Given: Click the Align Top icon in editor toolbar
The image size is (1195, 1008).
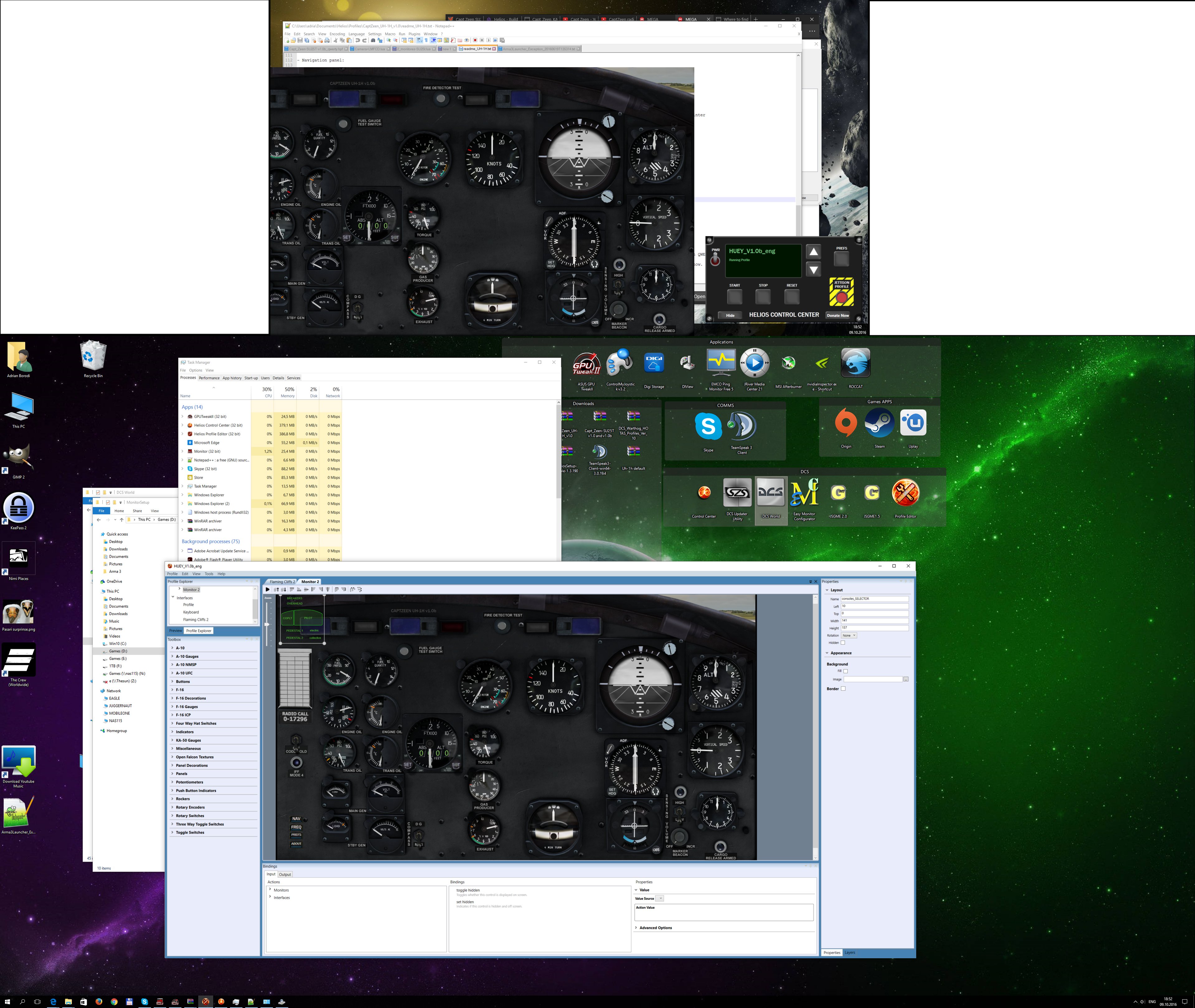Looking at the screenshot, I should (292, 589).
